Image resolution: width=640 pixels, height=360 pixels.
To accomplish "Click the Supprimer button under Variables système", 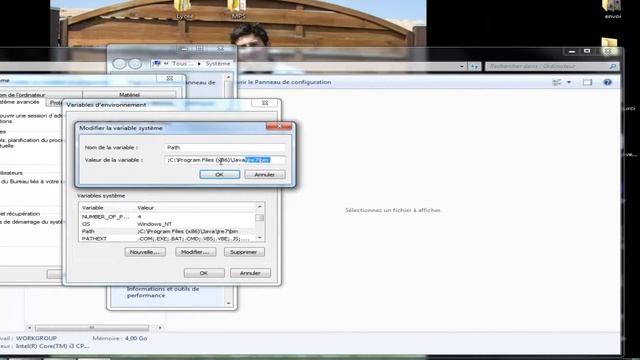I will [244, 252].
